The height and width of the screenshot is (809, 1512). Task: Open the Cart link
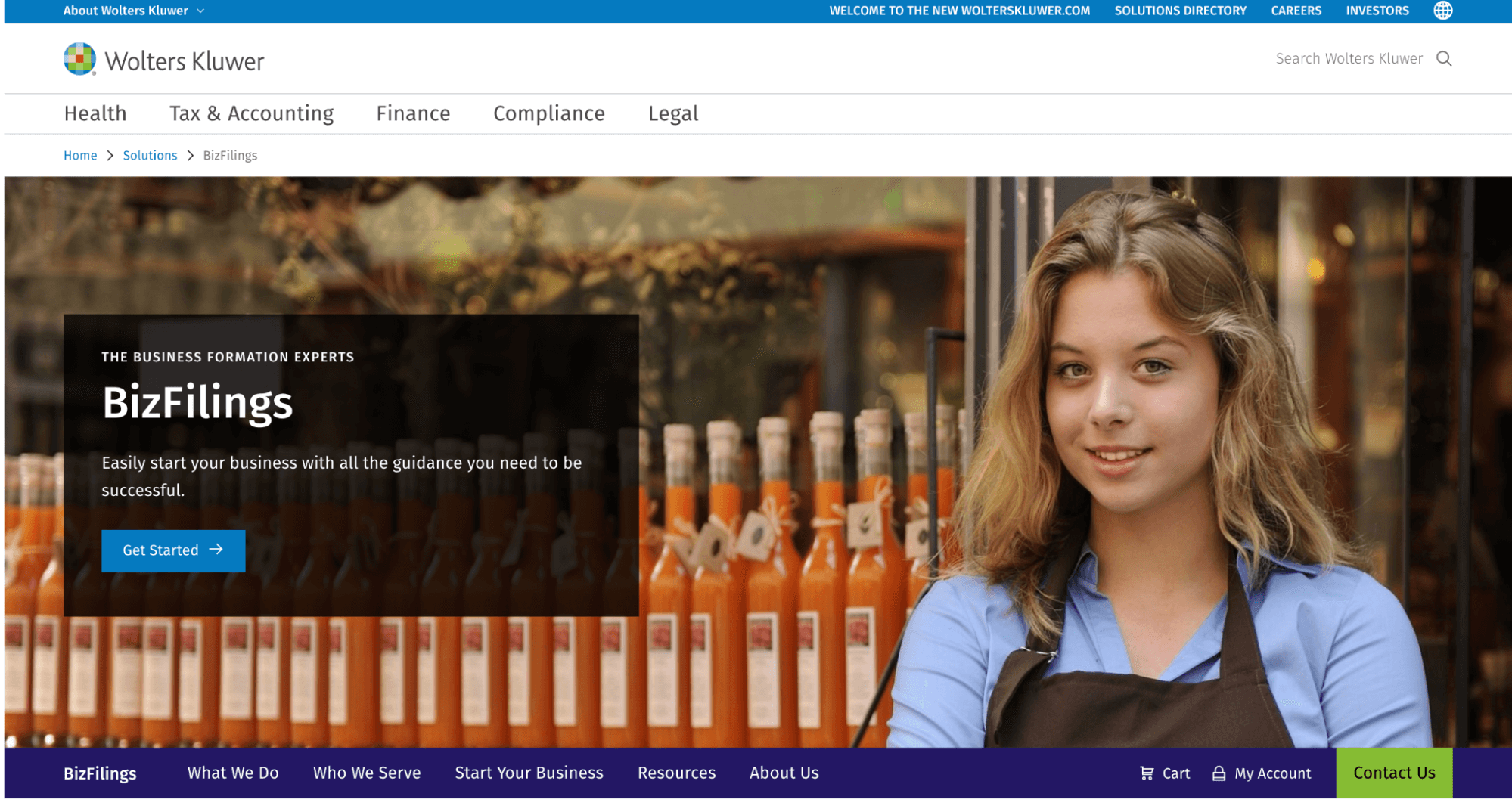(1165, 773)
